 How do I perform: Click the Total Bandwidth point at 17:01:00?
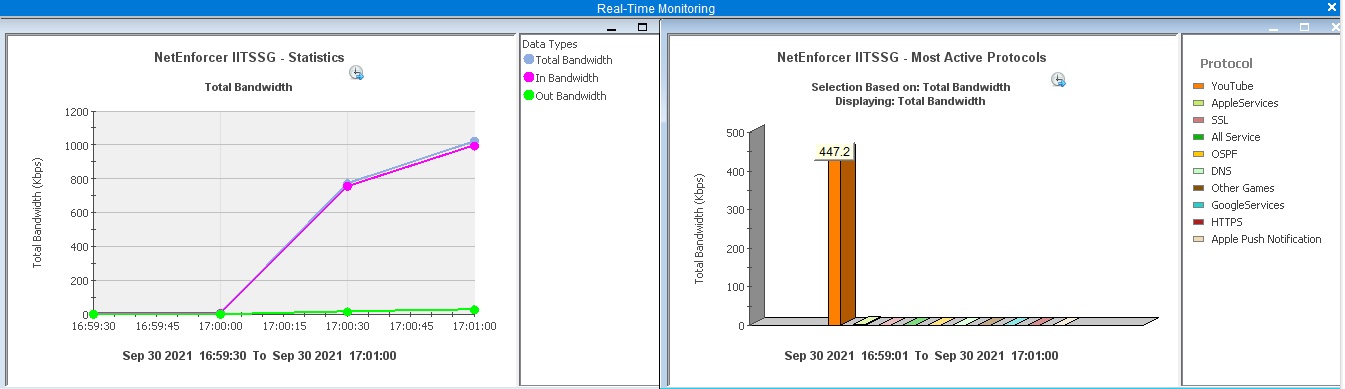pyautogui.click(x=474, y=142)
